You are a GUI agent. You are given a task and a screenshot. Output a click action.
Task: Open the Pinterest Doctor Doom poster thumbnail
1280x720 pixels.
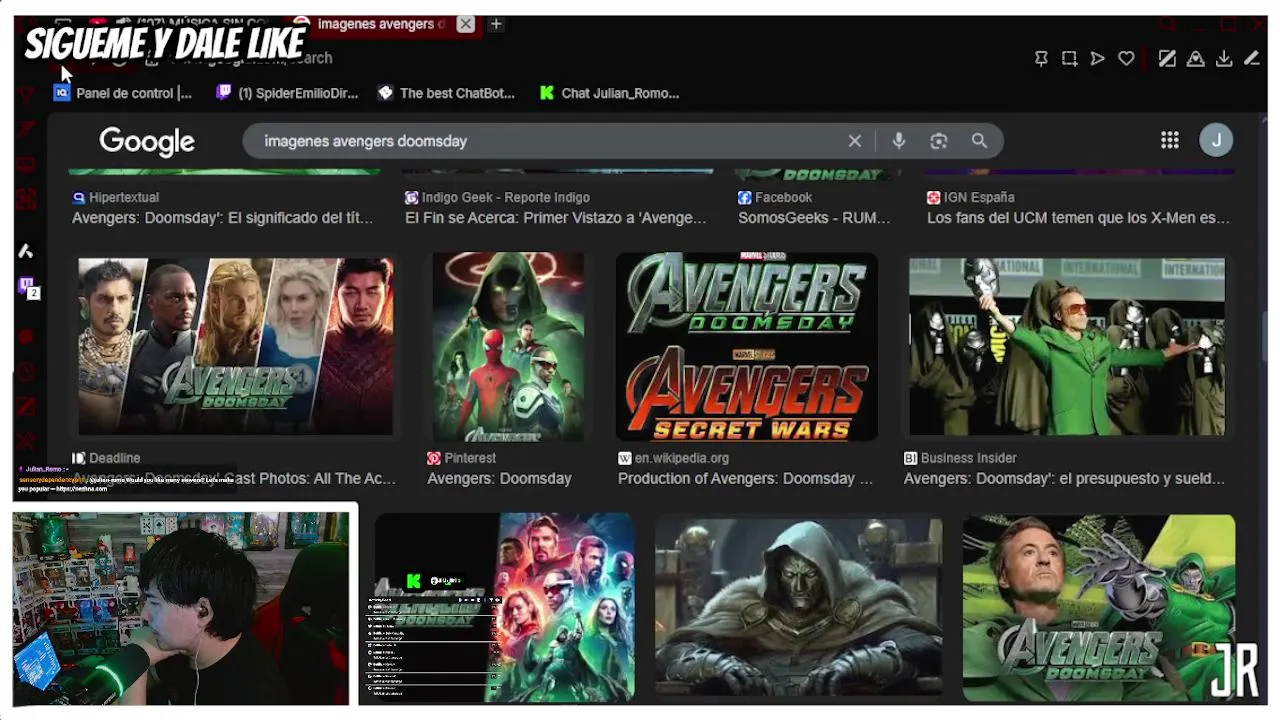click(x=508, y=346)
